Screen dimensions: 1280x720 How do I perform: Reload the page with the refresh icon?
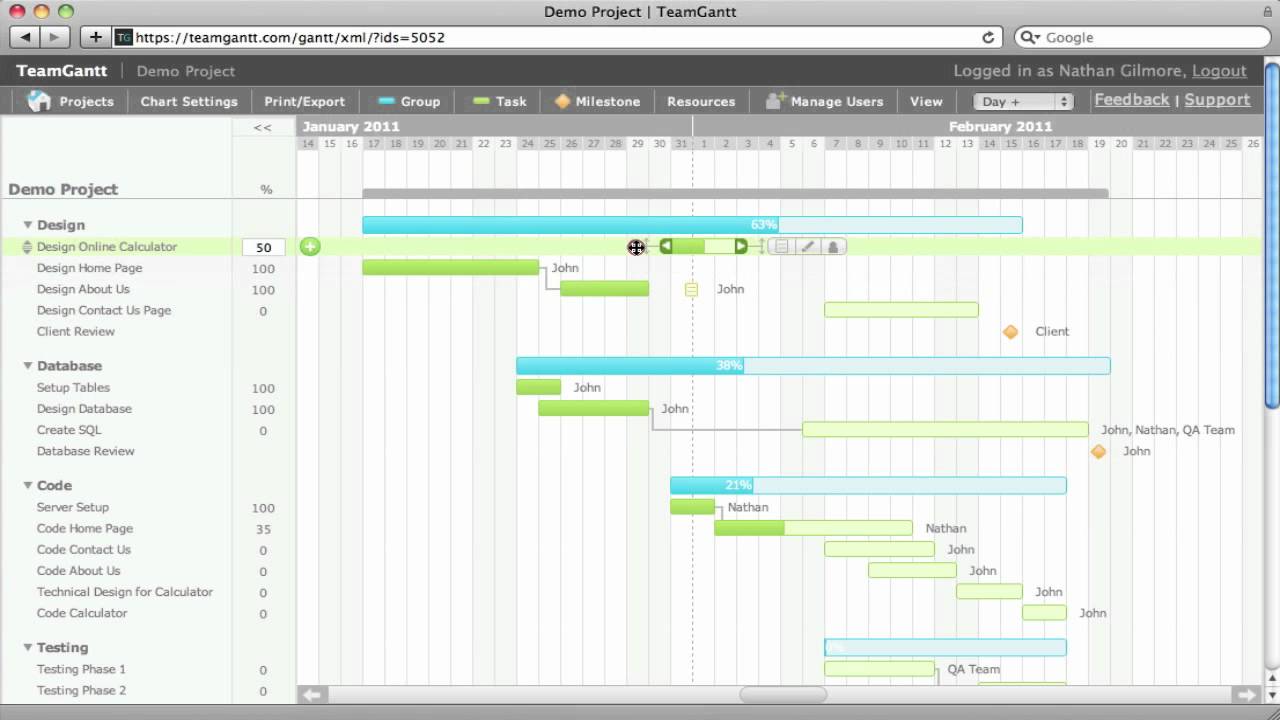(x=988, y=37)
